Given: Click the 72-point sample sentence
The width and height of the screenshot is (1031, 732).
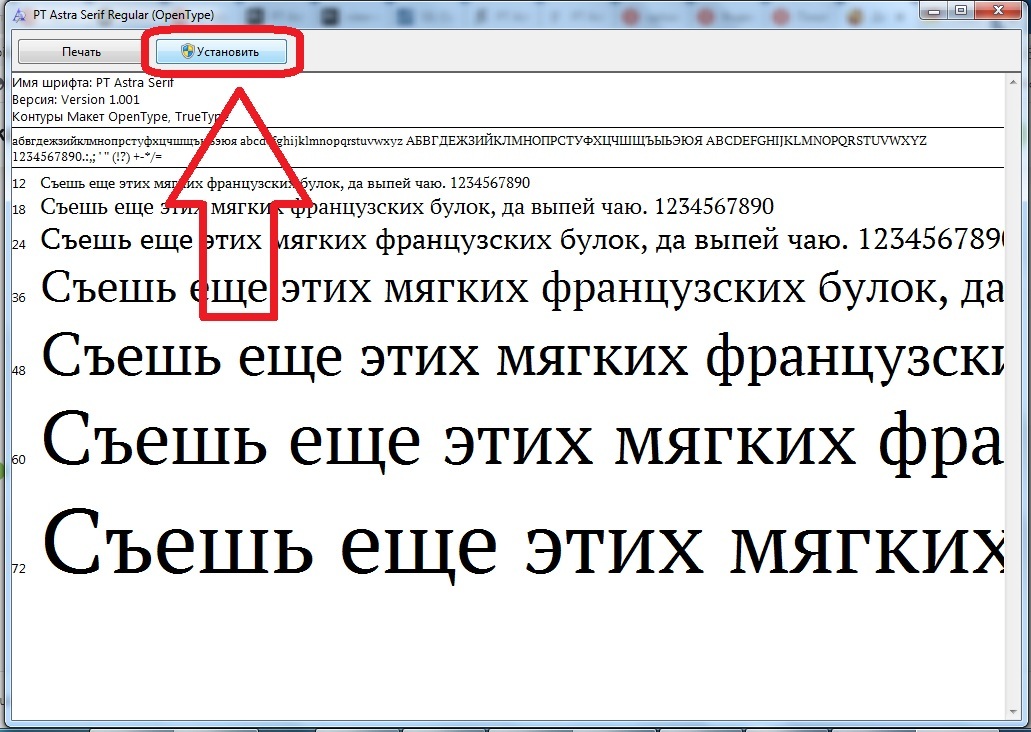Looking at the screenshot, I should click(522, 545).
